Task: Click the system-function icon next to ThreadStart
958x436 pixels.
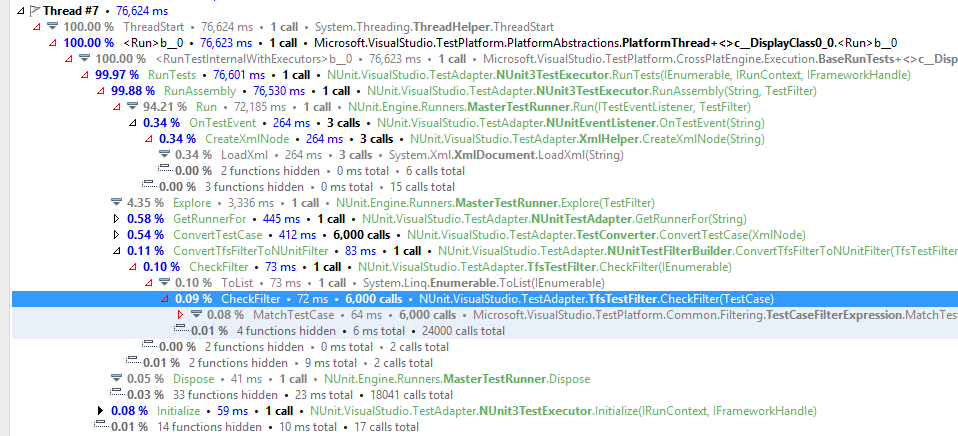Action: tap(53, 26)
